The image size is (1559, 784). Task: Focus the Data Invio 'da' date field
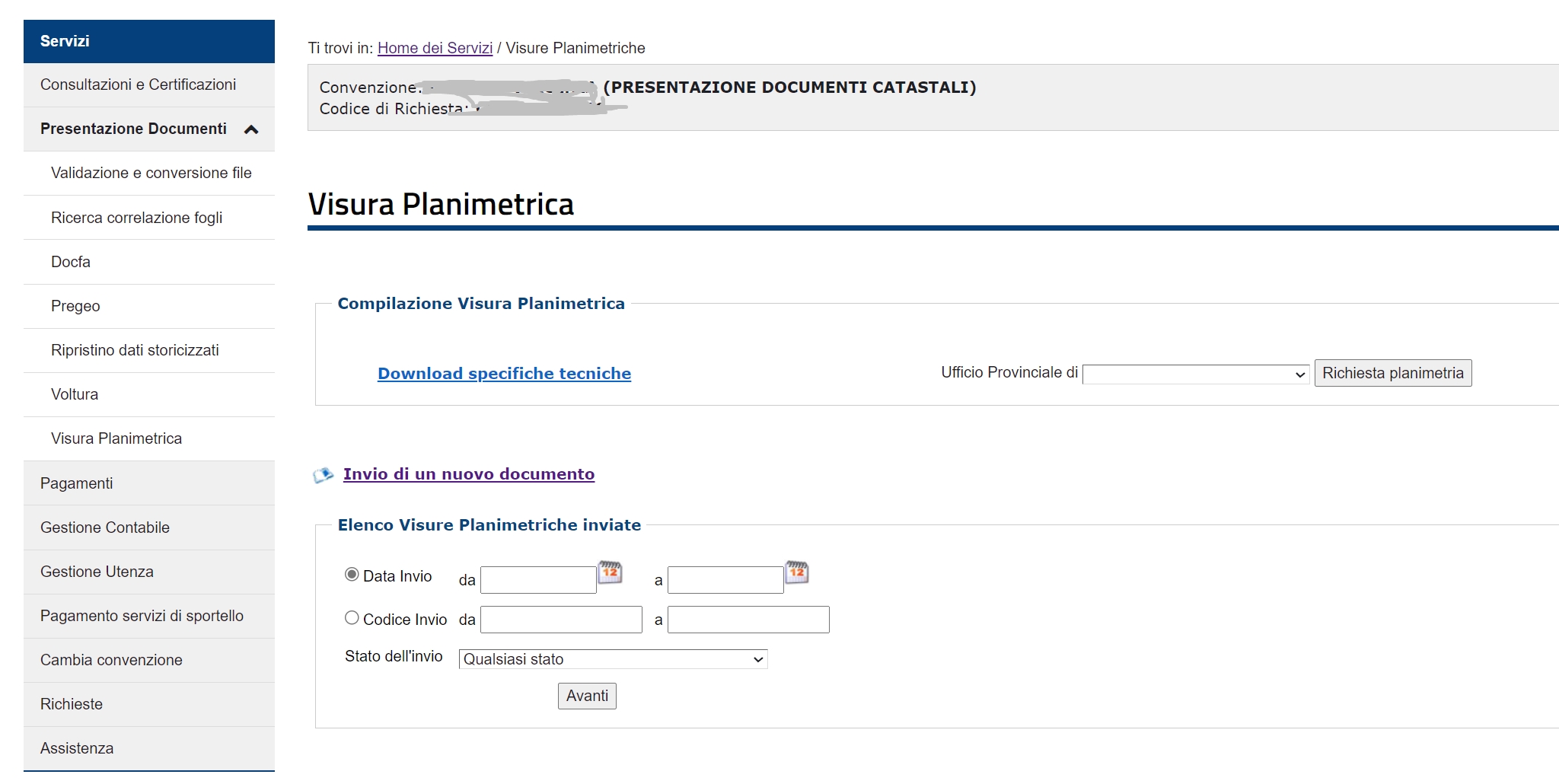coord(538,580)
